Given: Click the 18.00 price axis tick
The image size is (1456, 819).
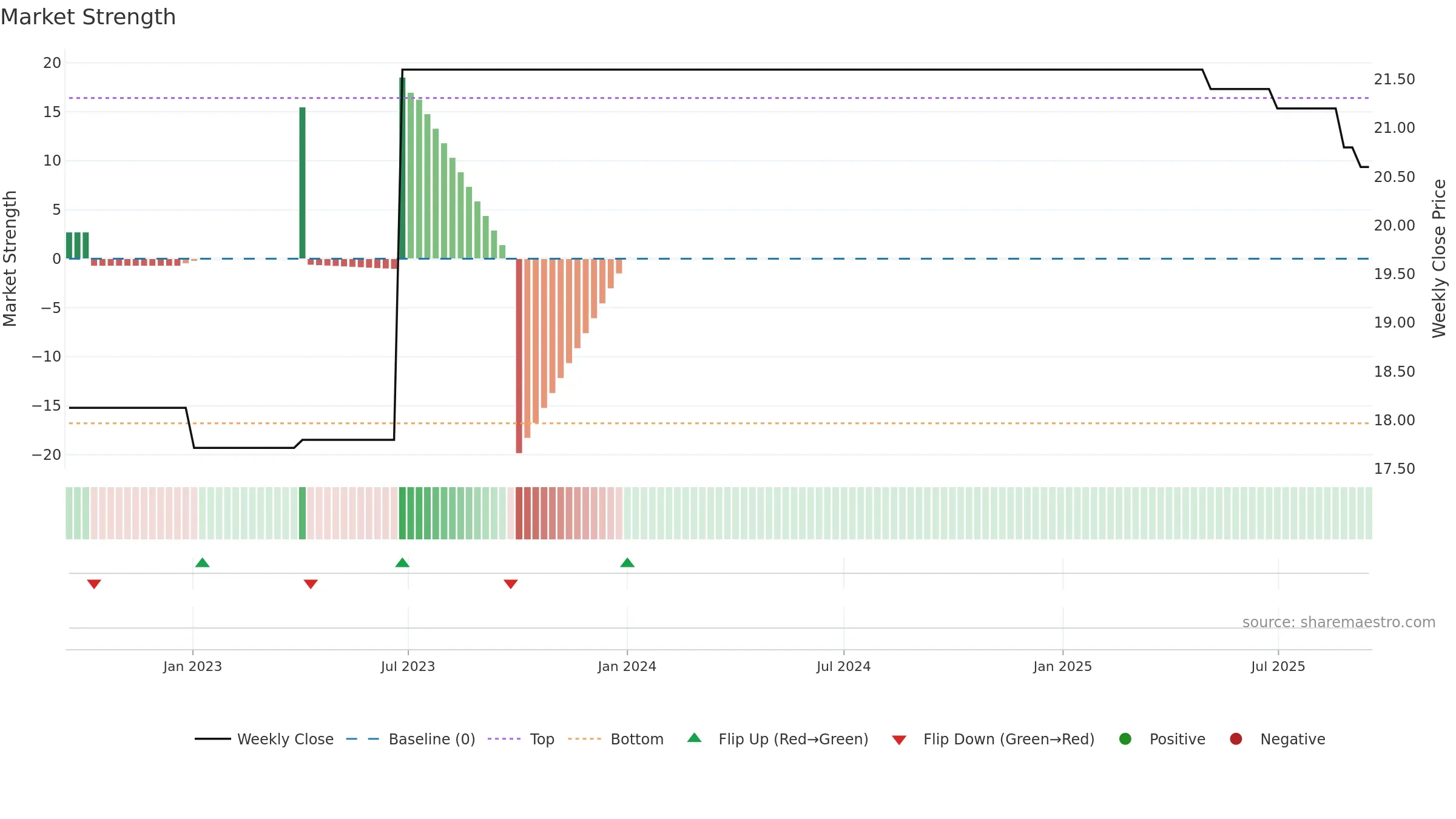Looking at the screenshot, I should click(x=1394, y=420).
